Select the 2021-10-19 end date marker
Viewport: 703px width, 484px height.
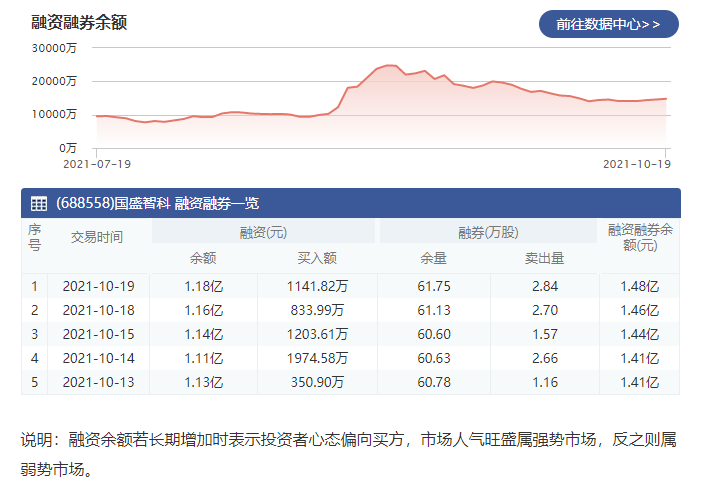(x=637, y=164)
